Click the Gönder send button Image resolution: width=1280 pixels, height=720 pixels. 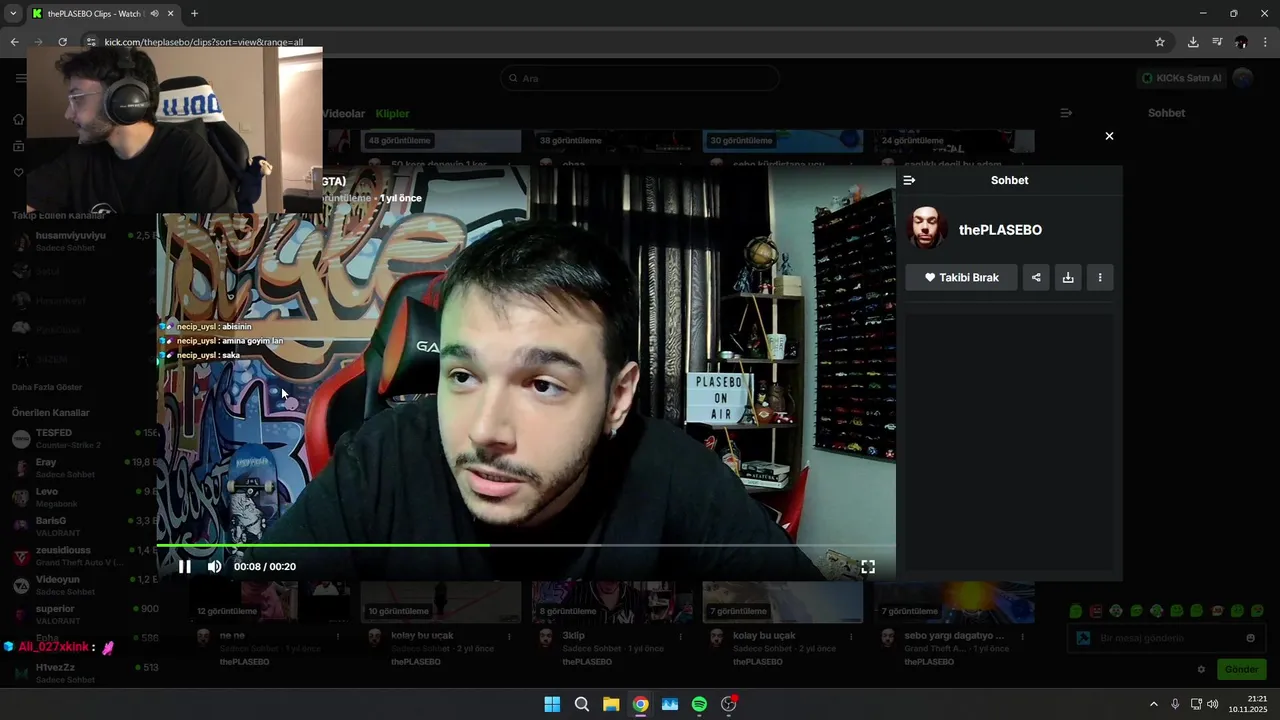[x=1241, y=670]
